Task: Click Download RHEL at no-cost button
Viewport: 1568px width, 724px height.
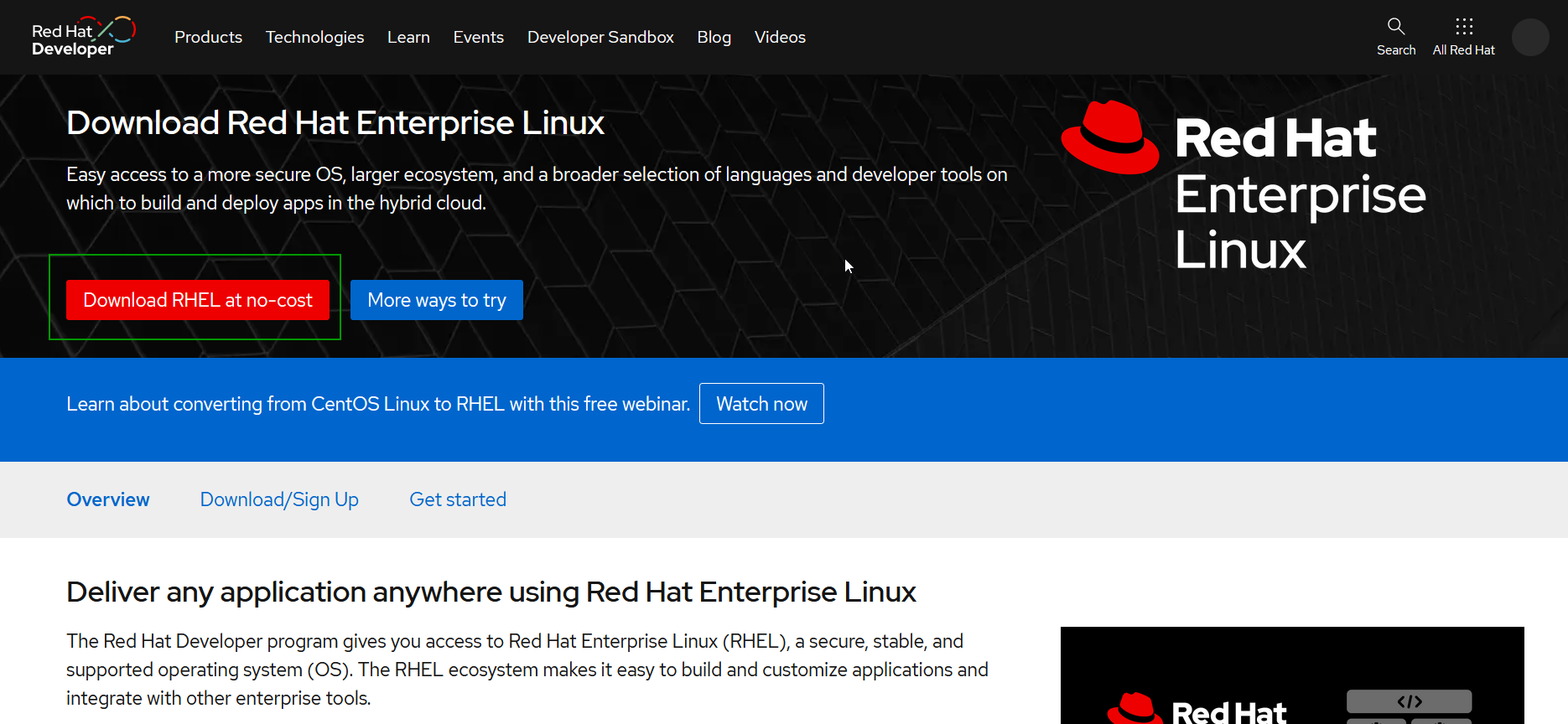Action: [198, 300]
